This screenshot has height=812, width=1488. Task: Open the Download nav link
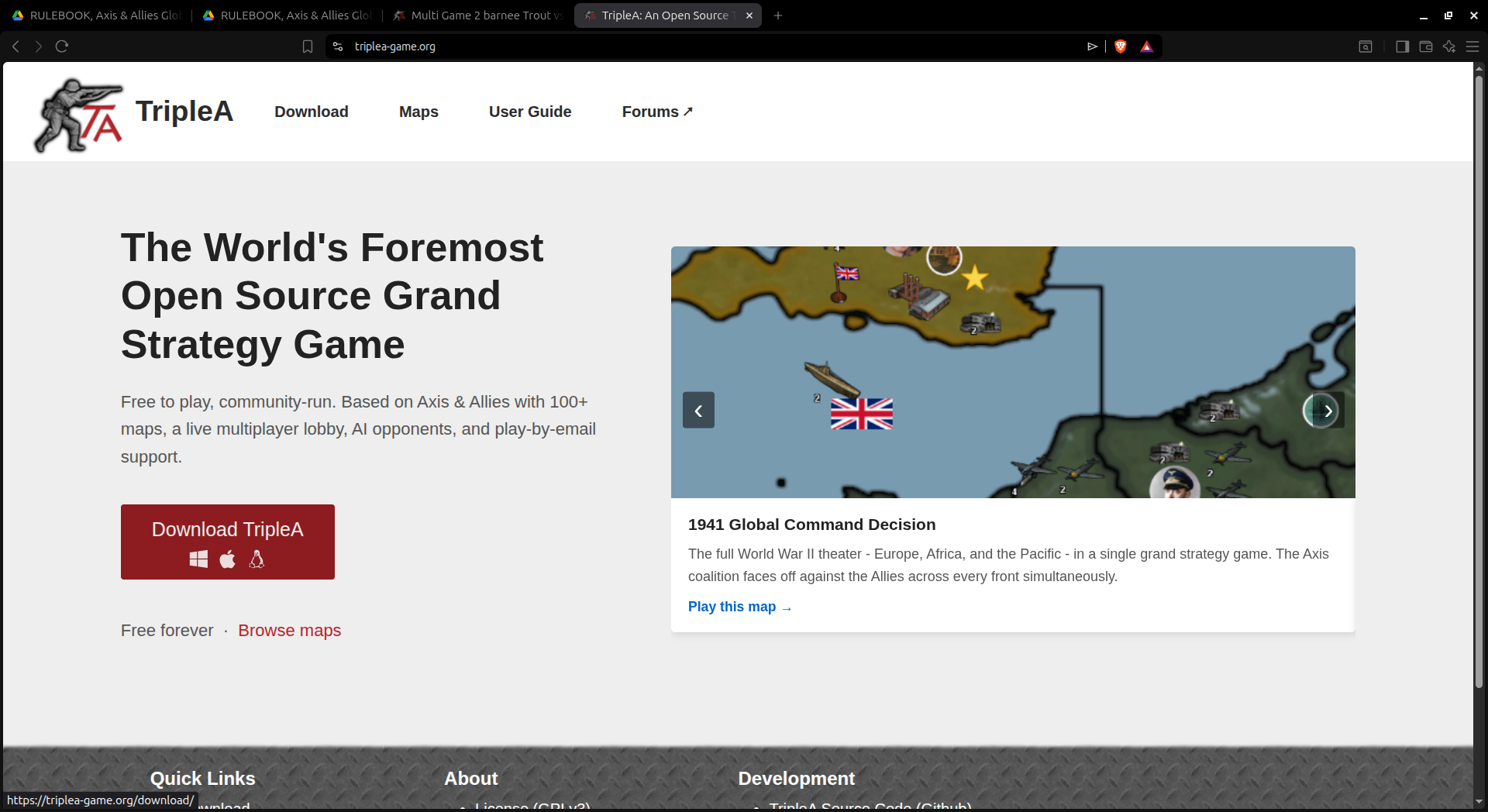coord(312,112)
